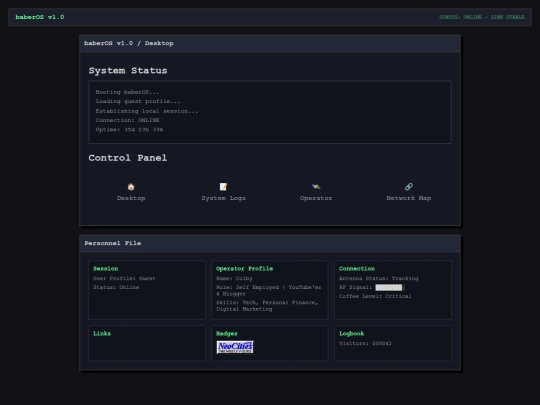
Task: Click the Role: Self Employed text
Action: coord(269,290)
